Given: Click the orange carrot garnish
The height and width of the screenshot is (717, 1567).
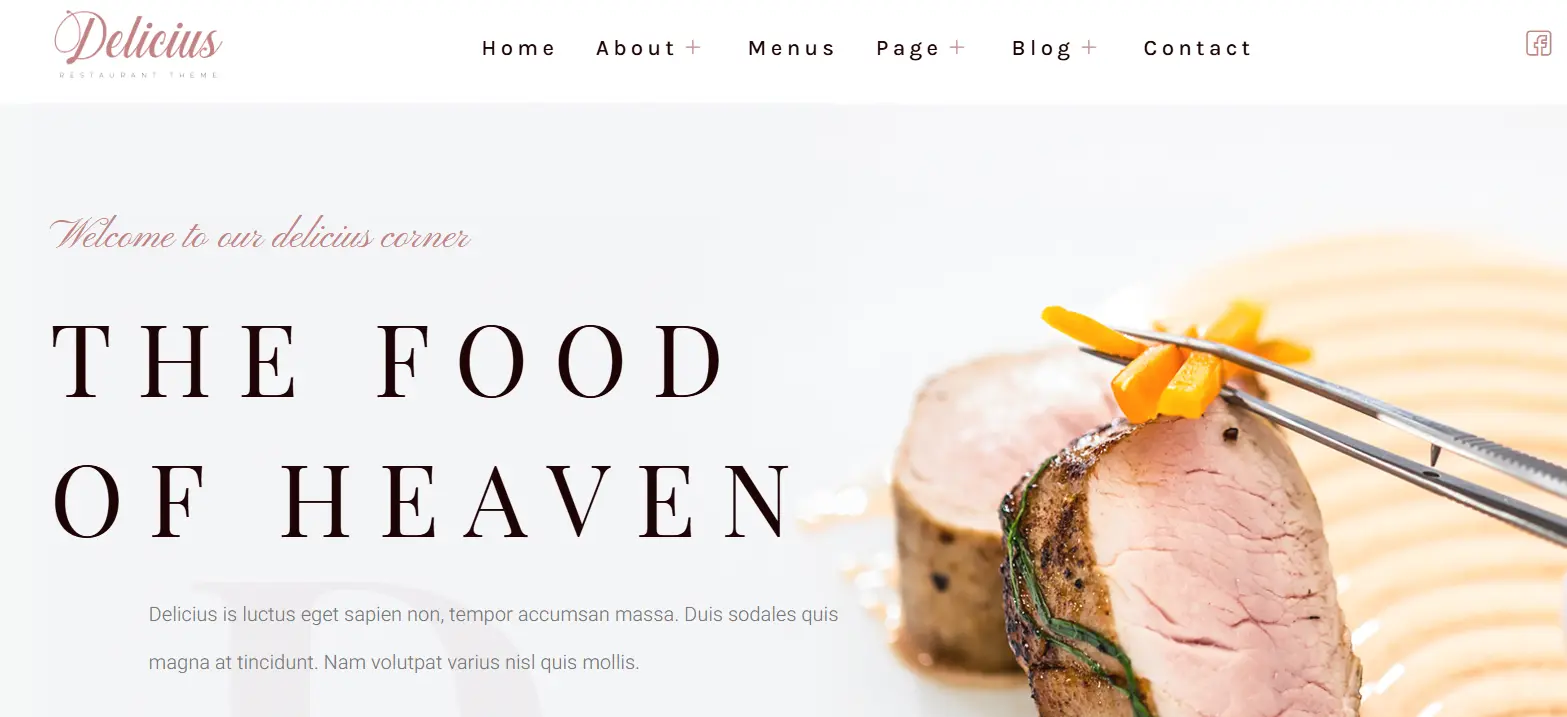Looking at the screenshot, I should point(1175,360).
